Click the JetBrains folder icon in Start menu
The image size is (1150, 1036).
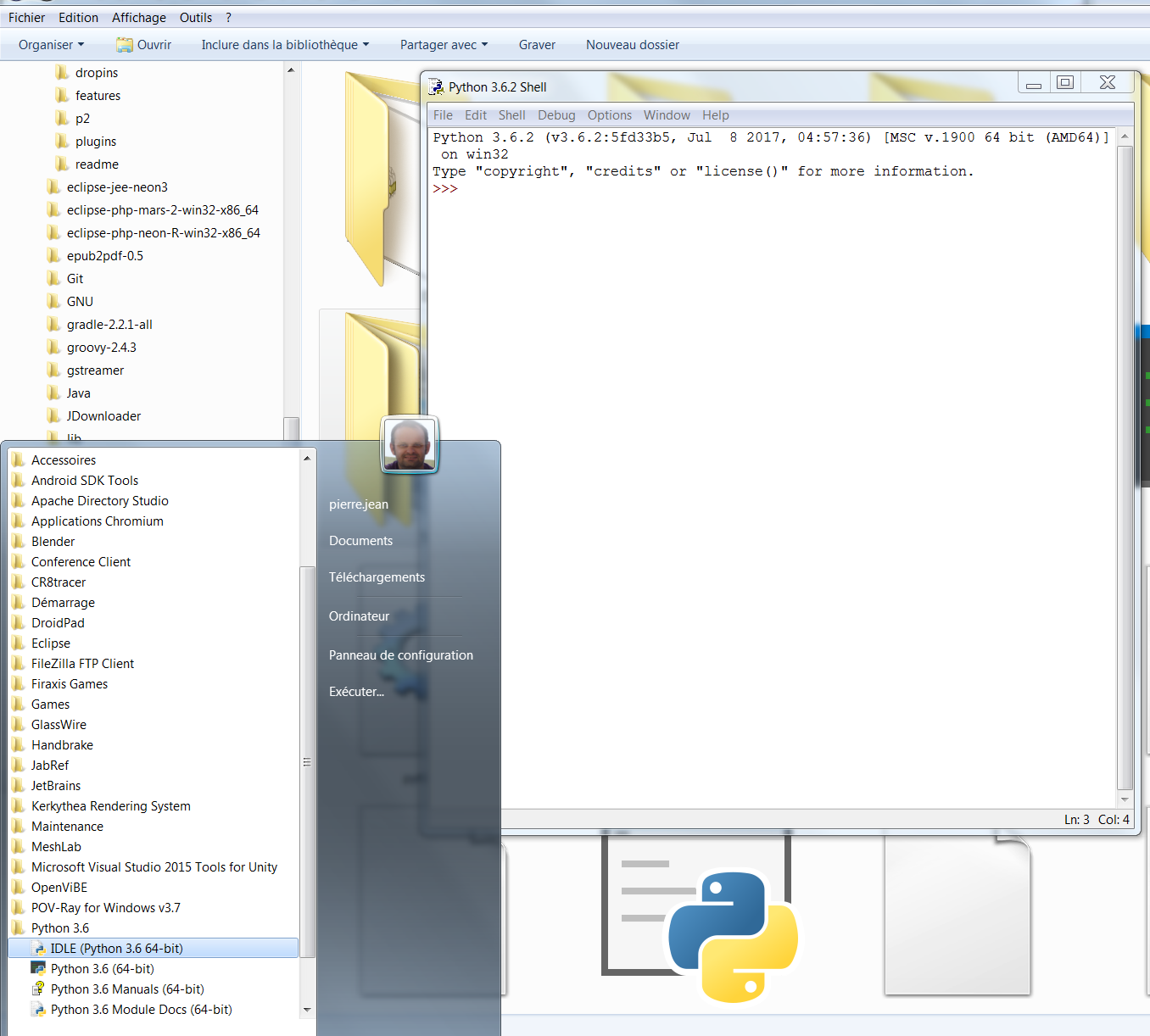pyautogui.click(x=19, y=785)
